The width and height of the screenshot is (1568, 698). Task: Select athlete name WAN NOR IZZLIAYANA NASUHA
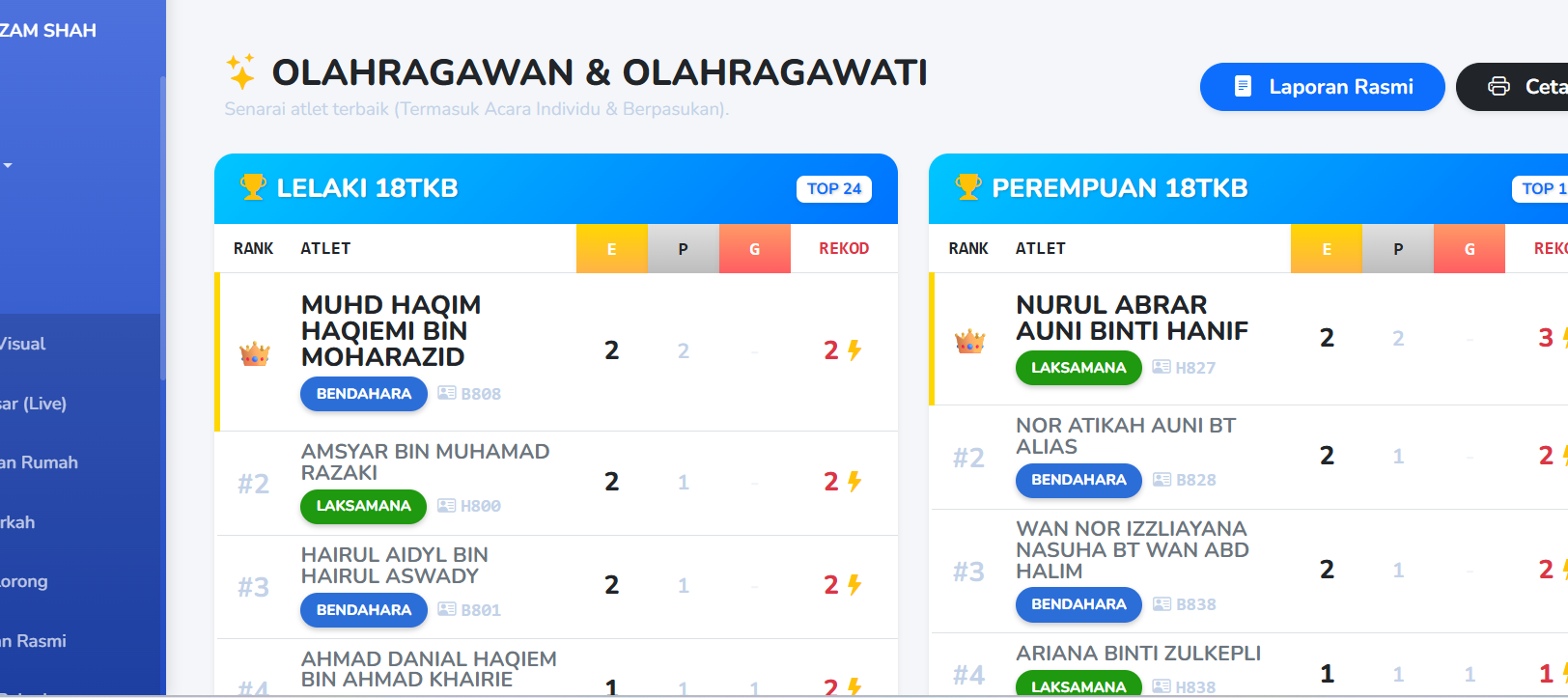coord(1132,550)
